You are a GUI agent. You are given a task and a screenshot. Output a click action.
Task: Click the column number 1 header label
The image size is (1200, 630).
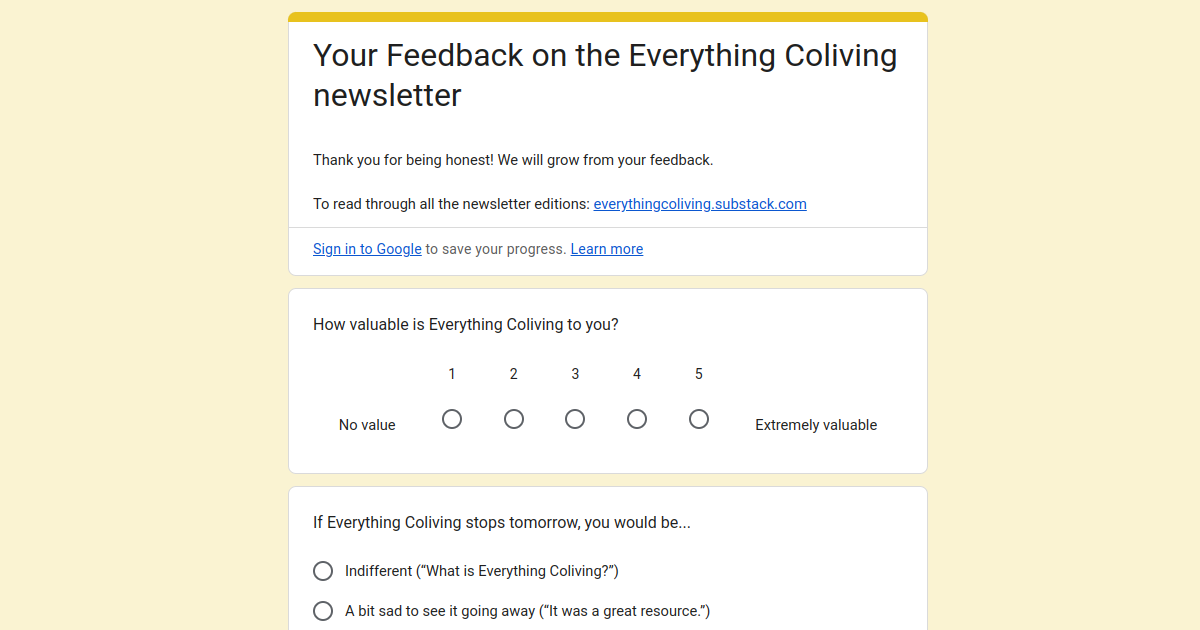click(x=452, y=374)
